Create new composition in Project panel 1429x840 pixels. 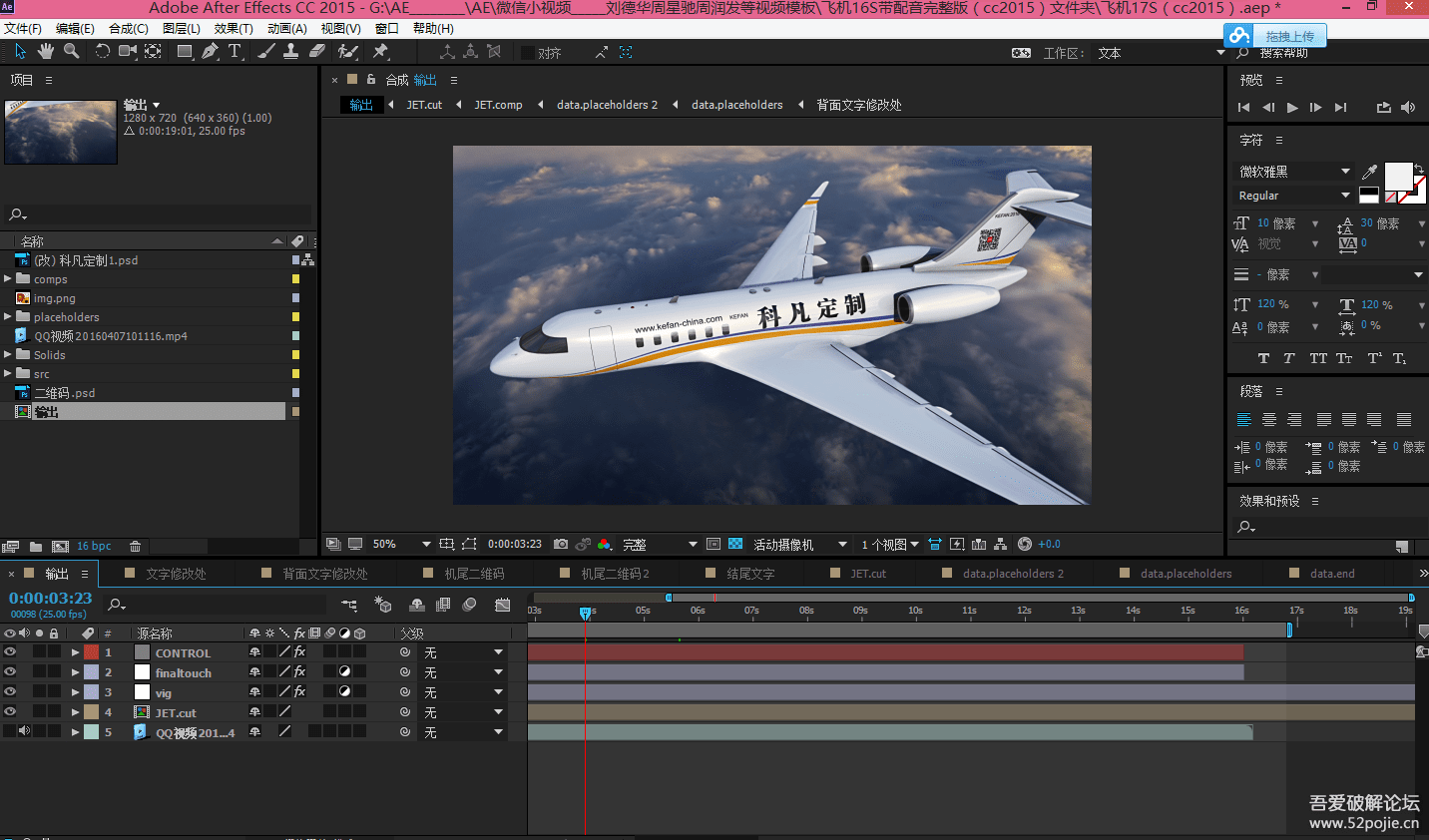(x=60, y=547)
